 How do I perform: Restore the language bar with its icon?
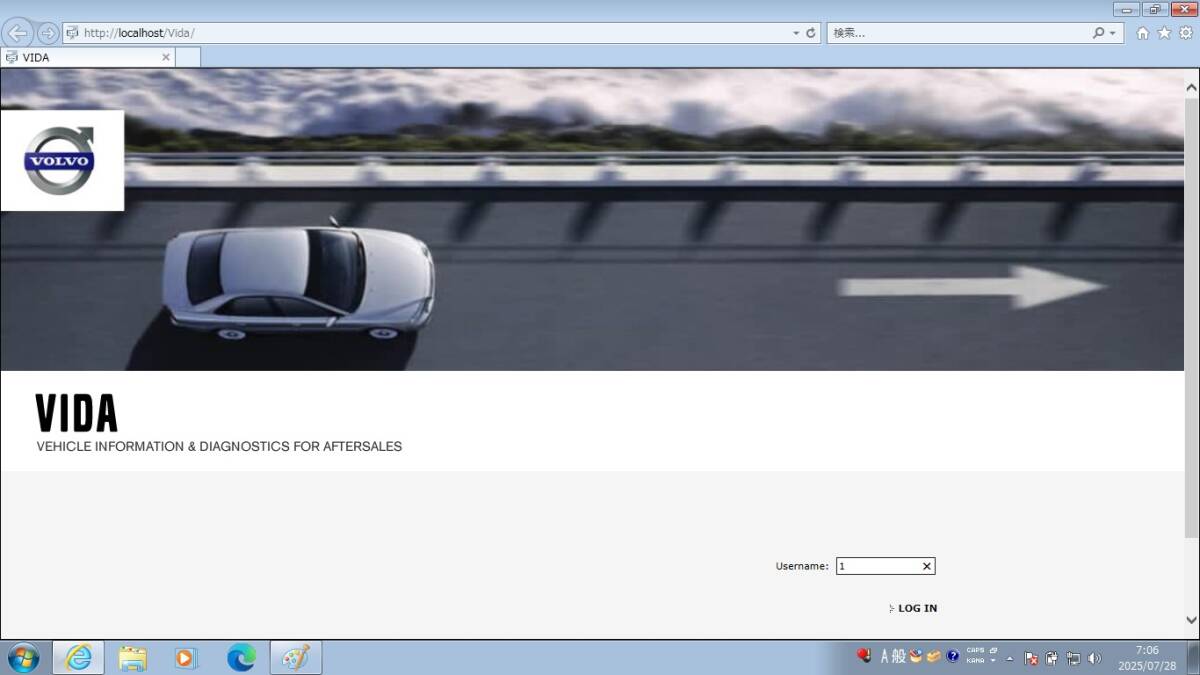click(x=994, y=650)
